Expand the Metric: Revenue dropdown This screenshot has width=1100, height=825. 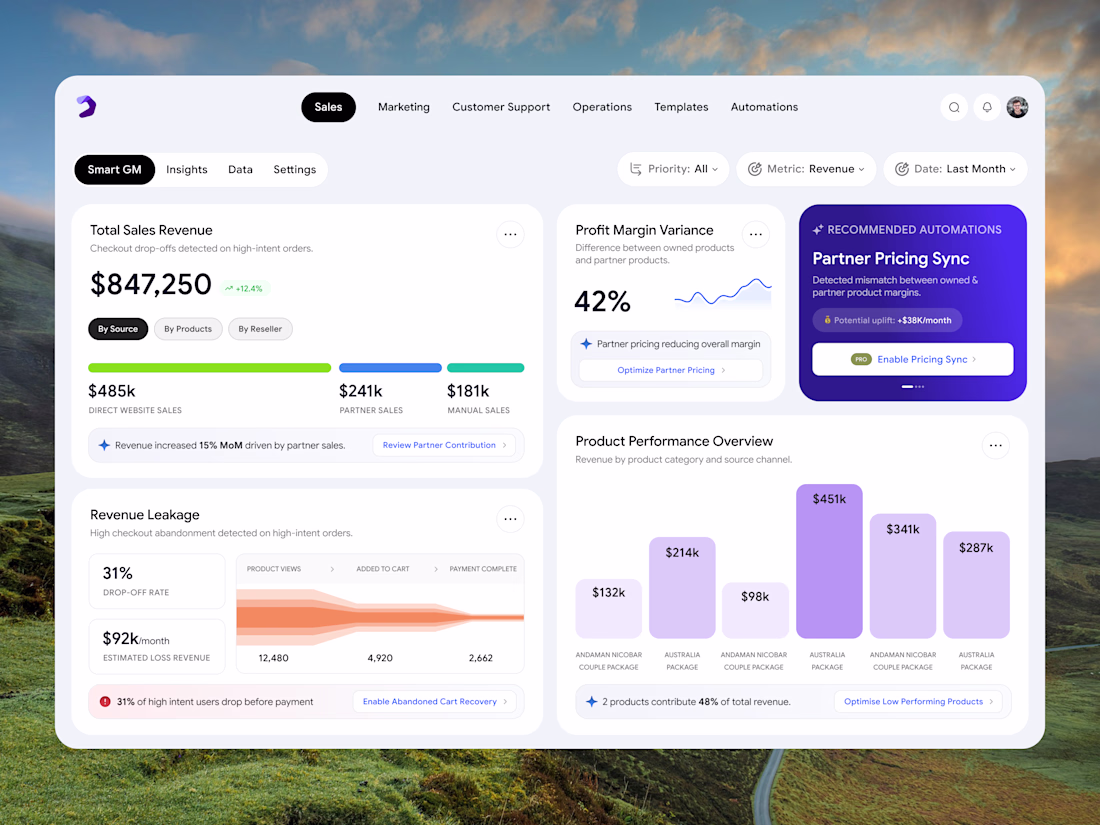[806, 169]
